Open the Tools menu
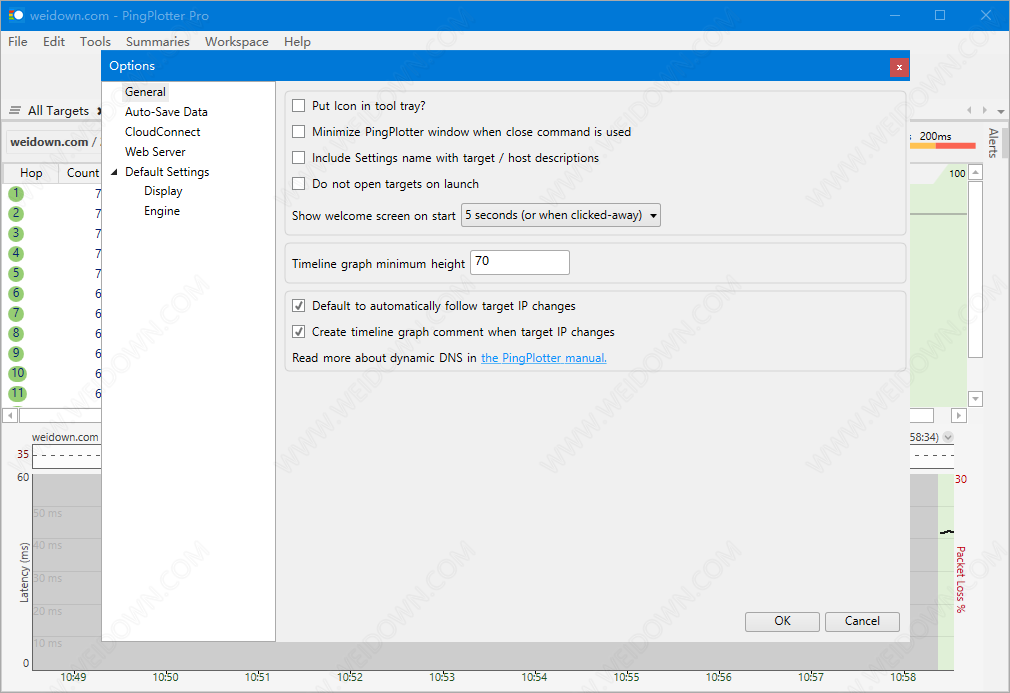This screenshot has height=693, width=1010. [x=95, y=41]
